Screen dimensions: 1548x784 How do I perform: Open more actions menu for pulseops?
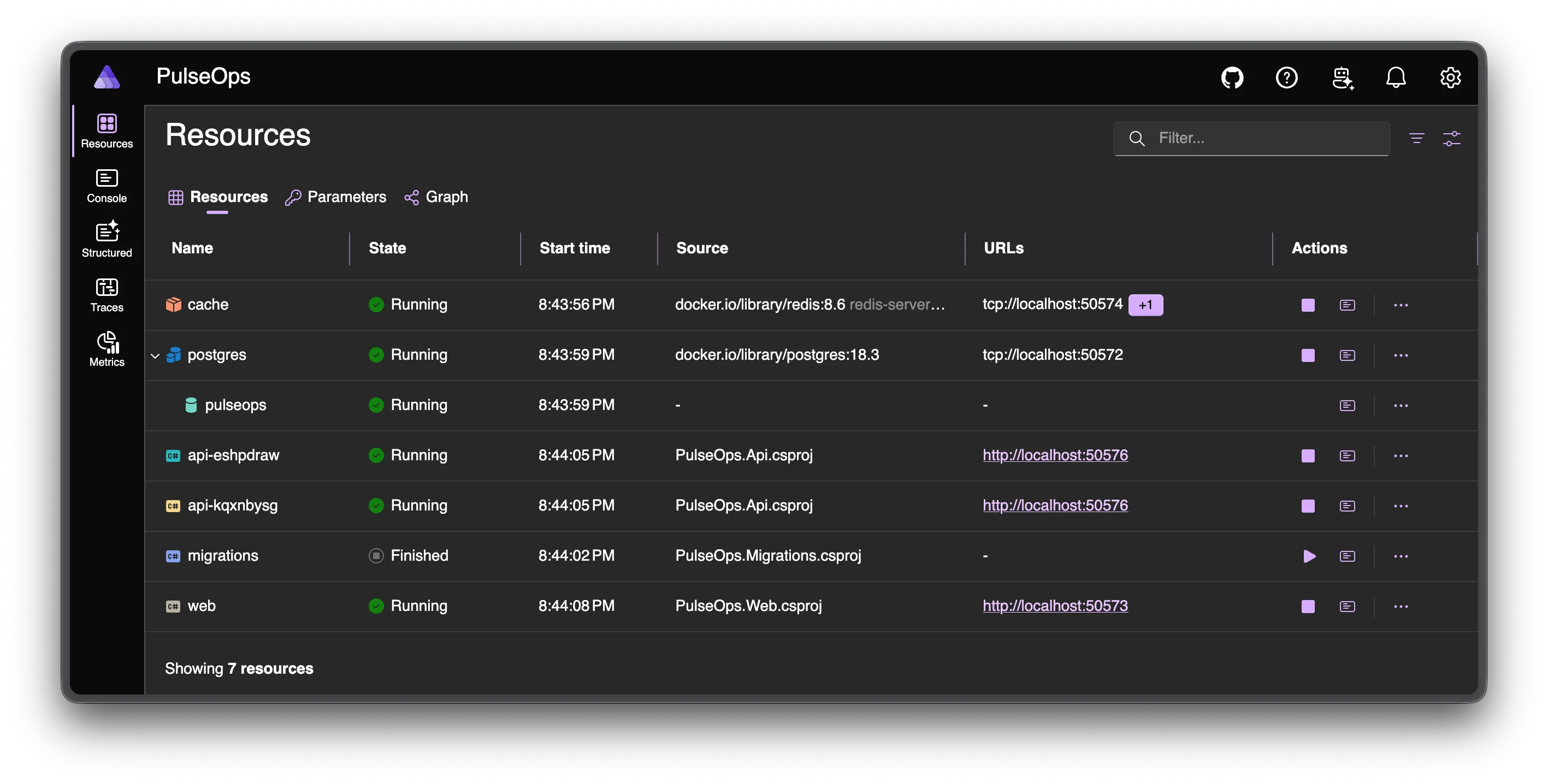pos(1401,406)
